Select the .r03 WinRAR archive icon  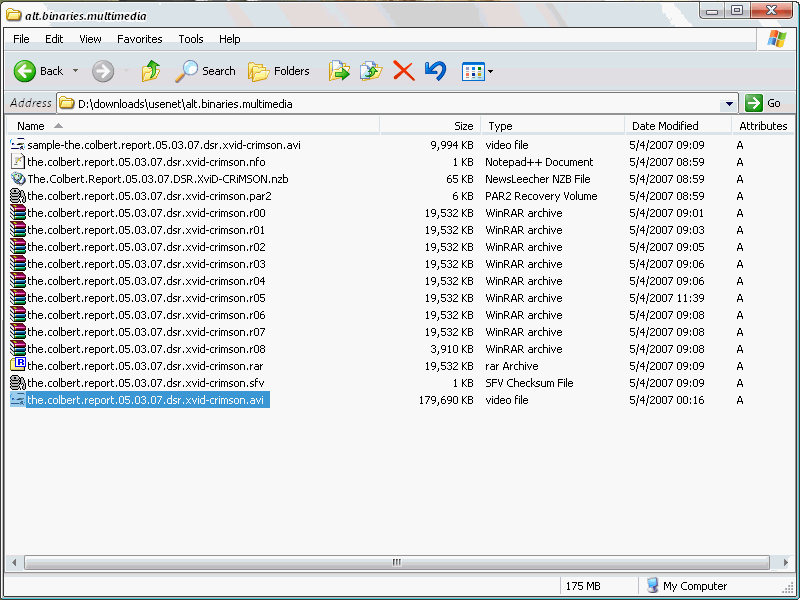click(18, 264)
